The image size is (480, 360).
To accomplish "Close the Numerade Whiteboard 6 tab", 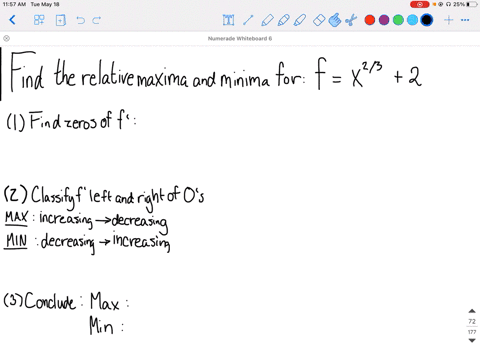I will click(x=6, y=38).
